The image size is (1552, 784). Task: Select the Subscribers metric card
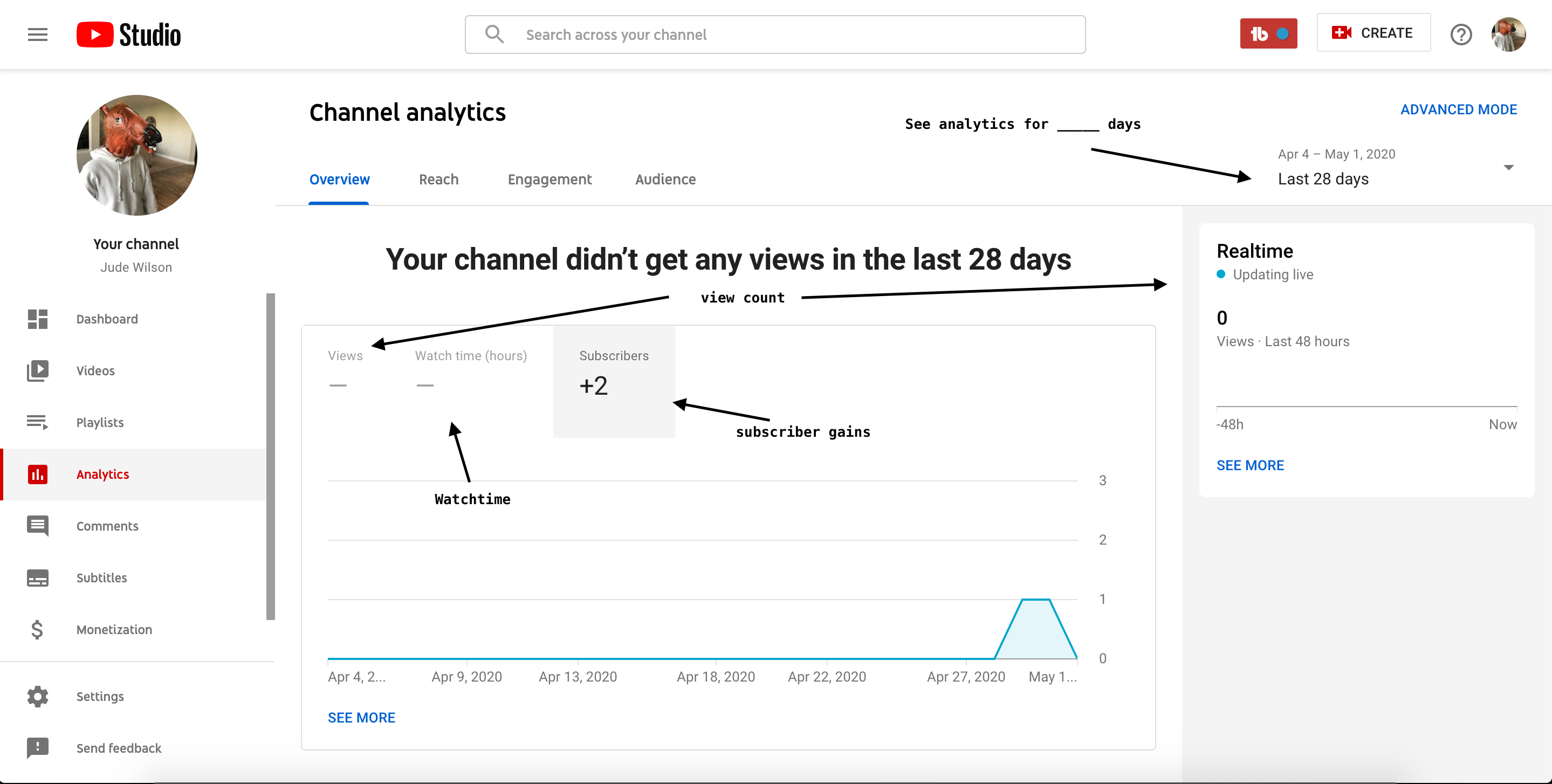point(613,381)
